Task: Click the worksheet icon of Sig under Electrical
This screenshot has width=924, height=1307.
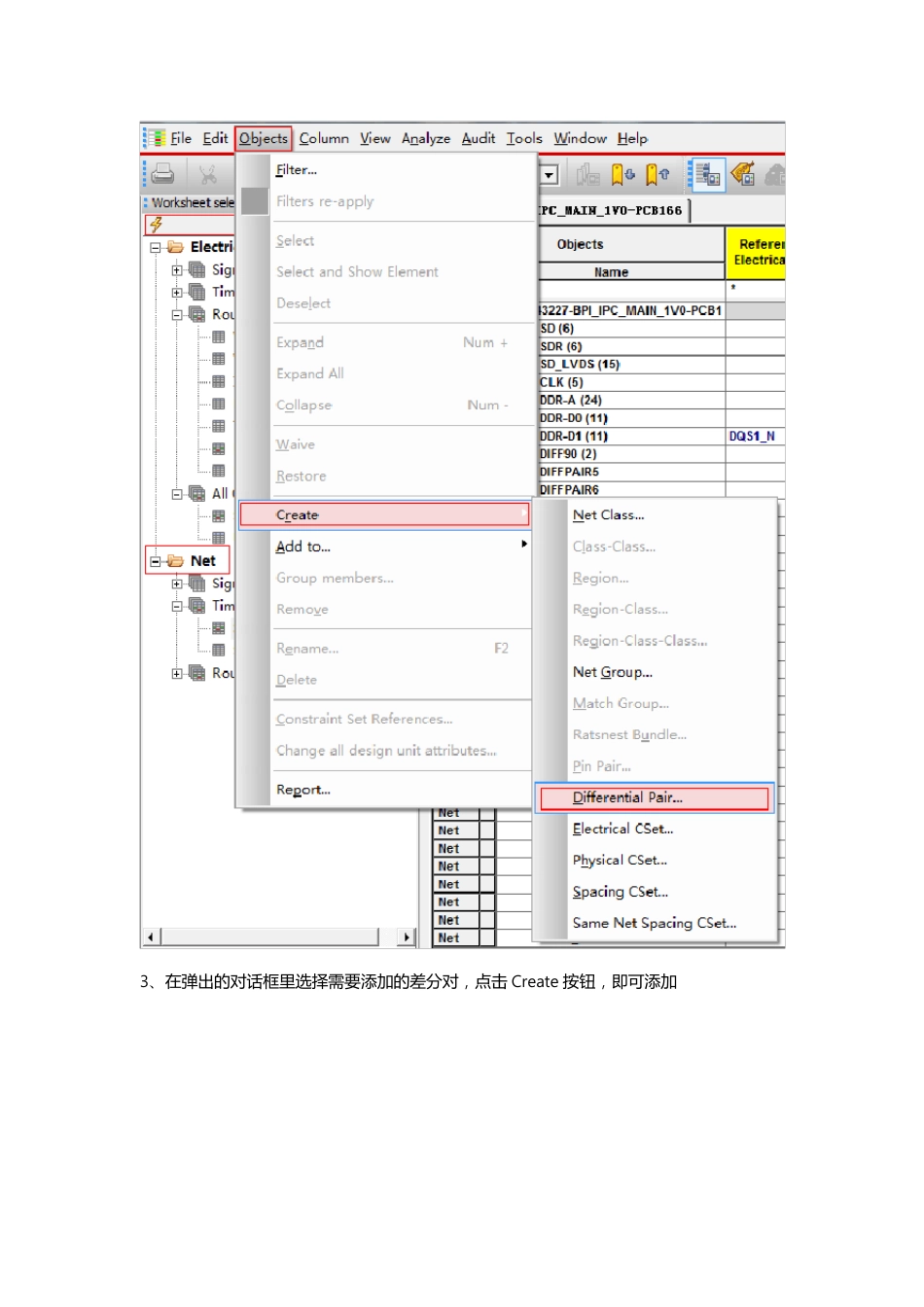Action: (x=197, y=269)
